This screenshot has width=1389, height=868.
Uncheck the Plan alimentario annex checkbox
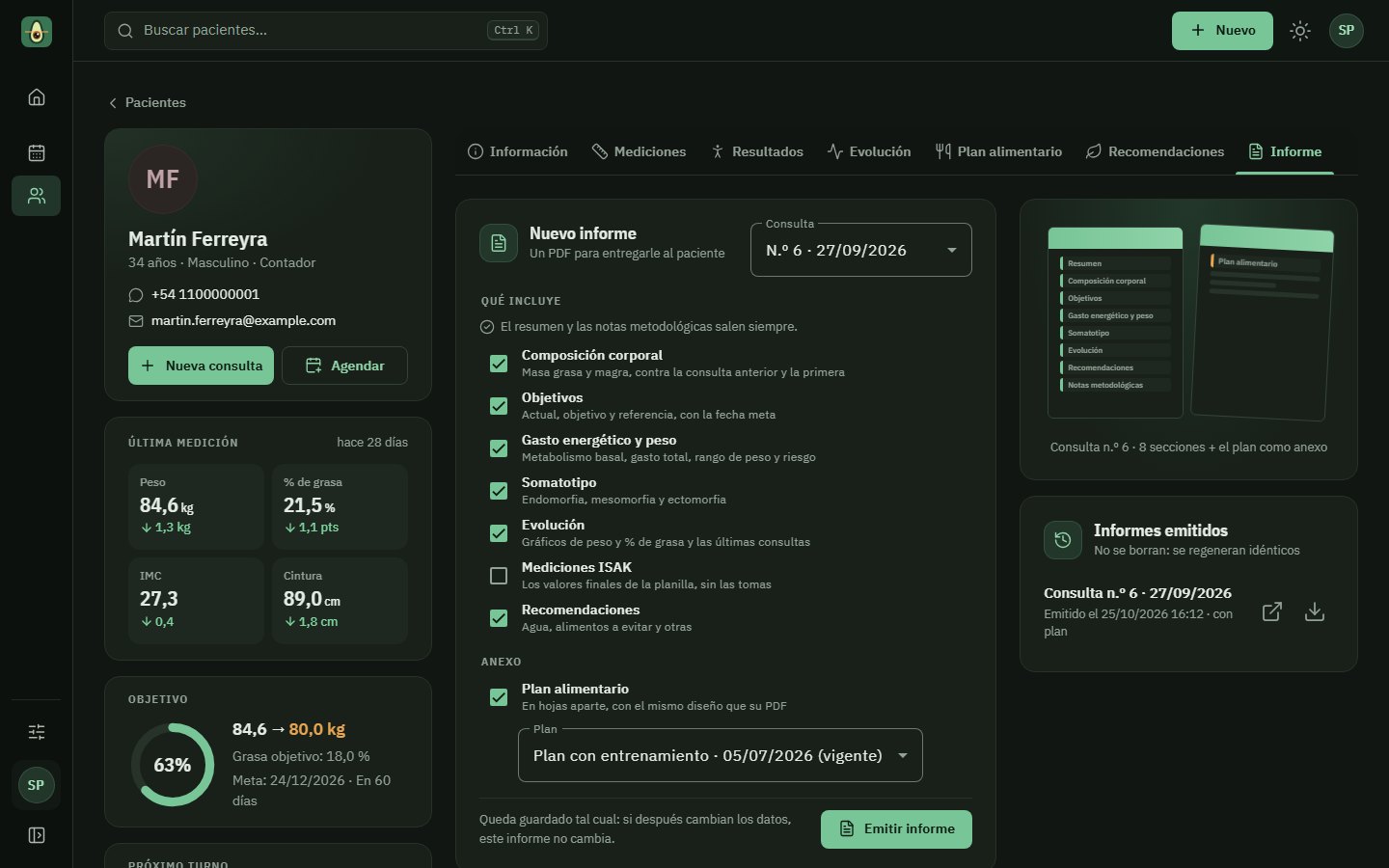(x=499, y=697)
